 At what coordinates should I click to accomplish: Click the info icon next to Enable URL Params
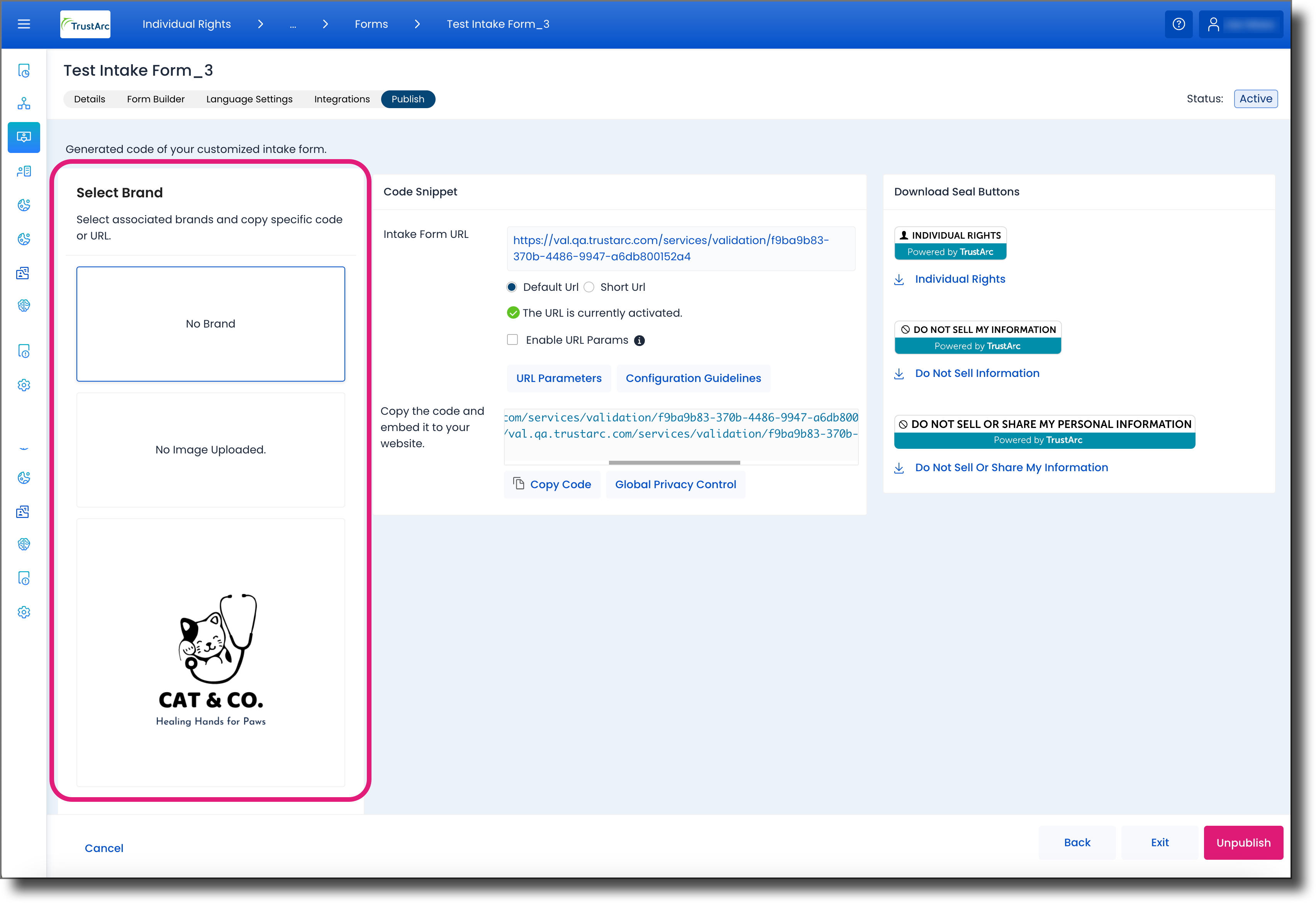pos(639,341)
